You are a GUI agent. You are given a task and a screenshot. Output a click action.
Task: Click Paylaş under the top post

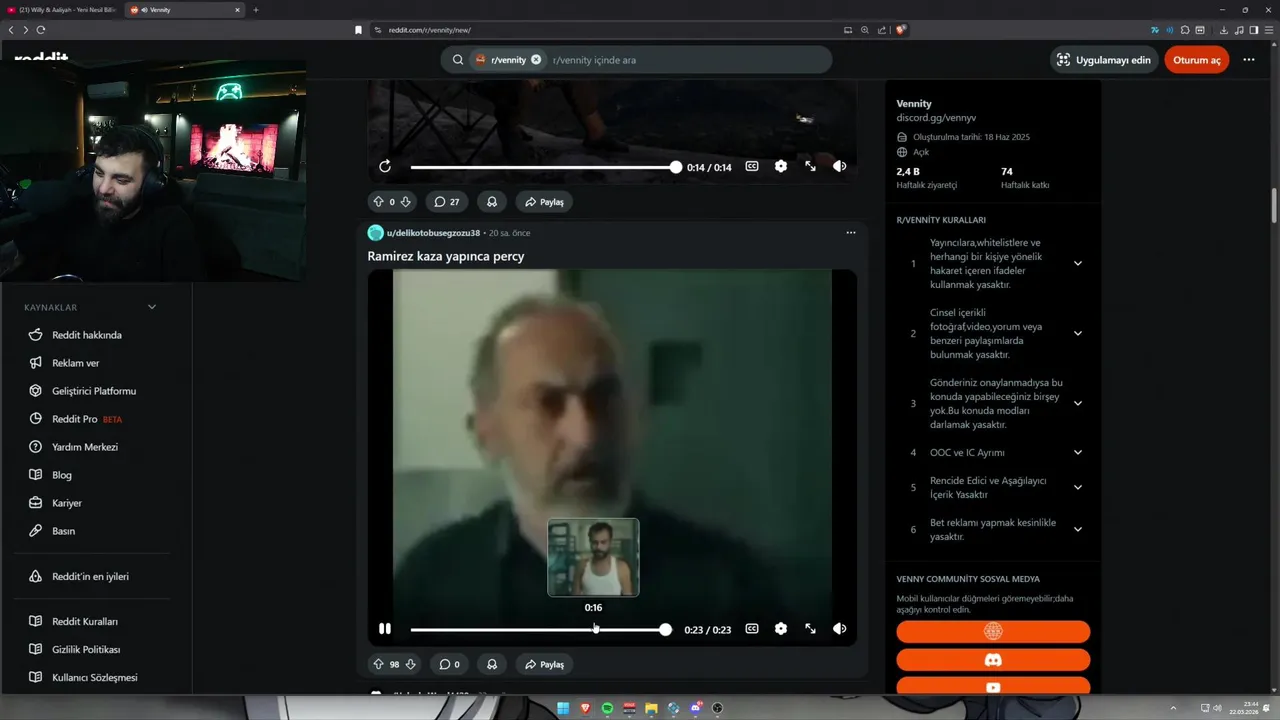point(544,202)
